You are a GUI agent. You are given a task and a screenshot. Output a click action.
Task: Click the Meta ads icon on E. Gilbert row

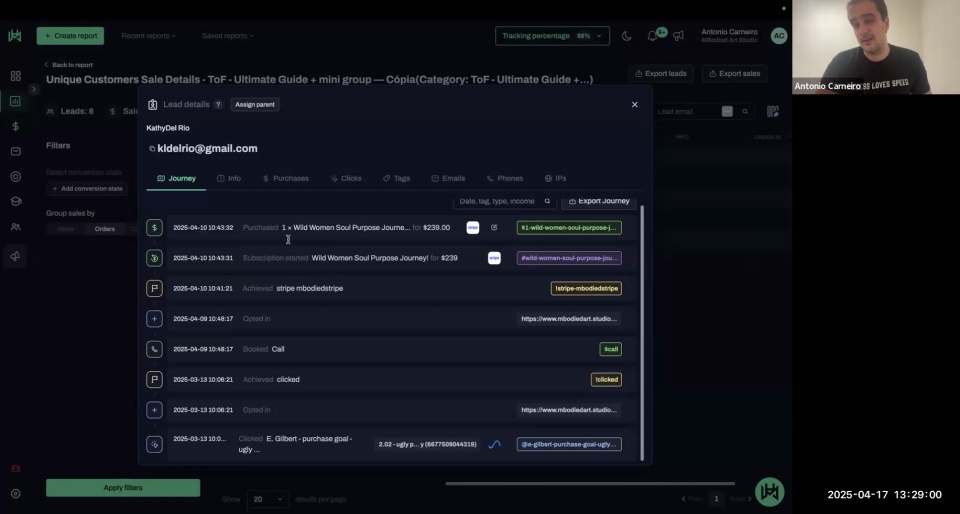coord(494,444)
